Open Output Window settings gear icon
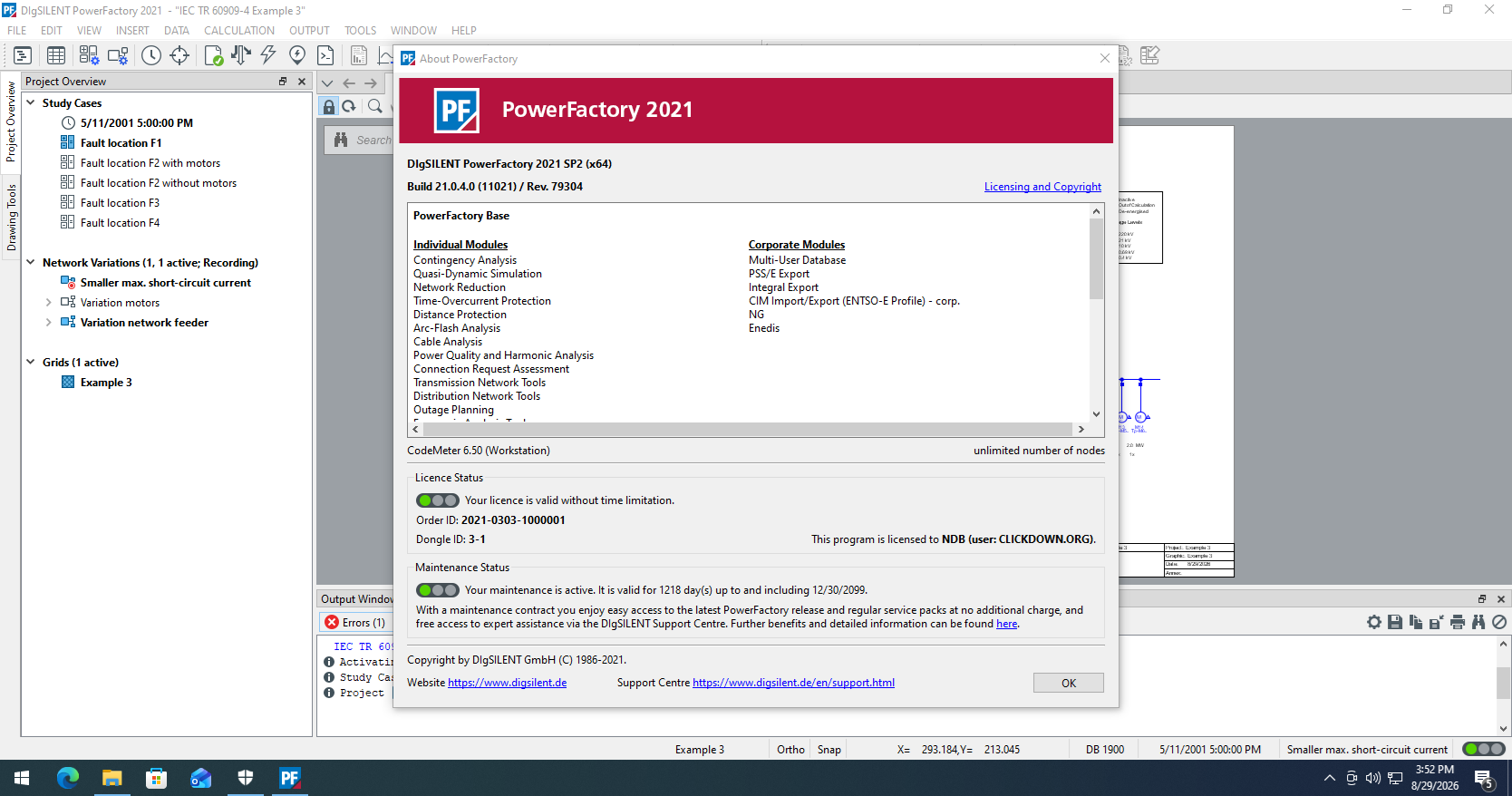 click(x=1374, y=622)
